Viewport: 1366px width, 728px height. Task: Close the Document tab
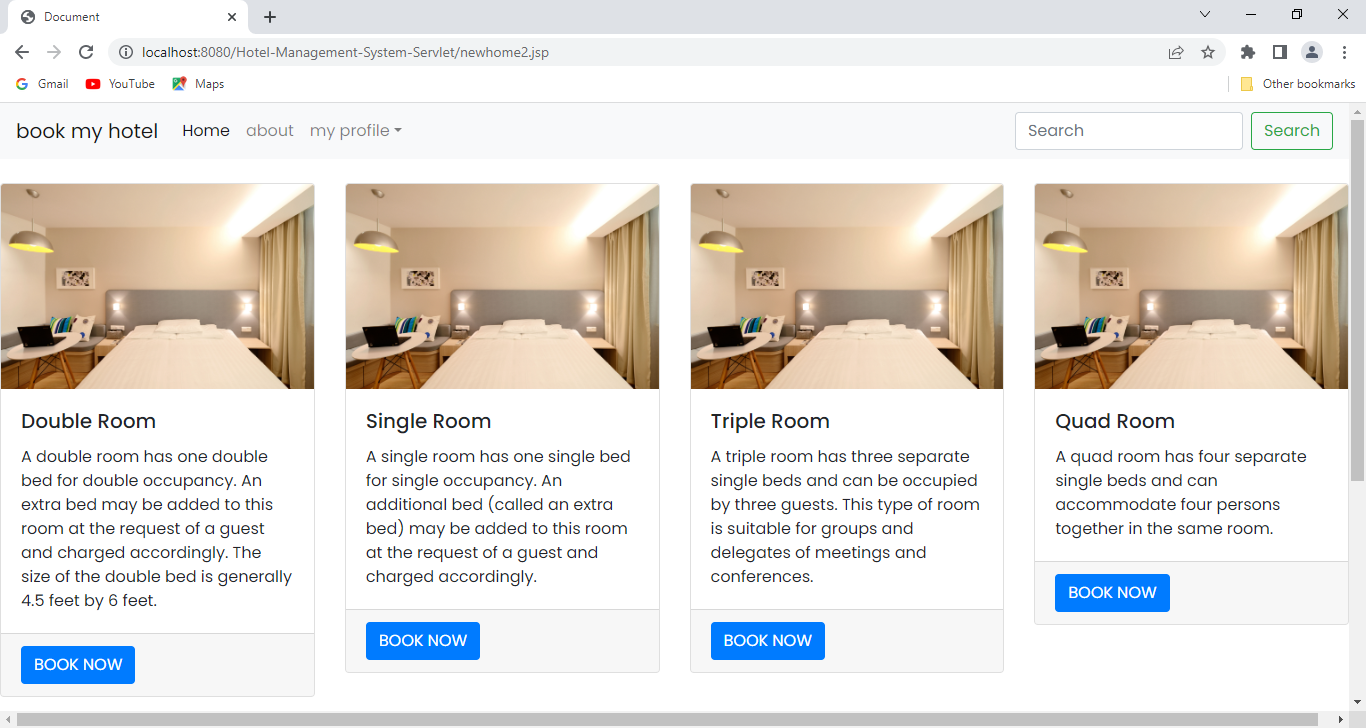pos(232,17)
